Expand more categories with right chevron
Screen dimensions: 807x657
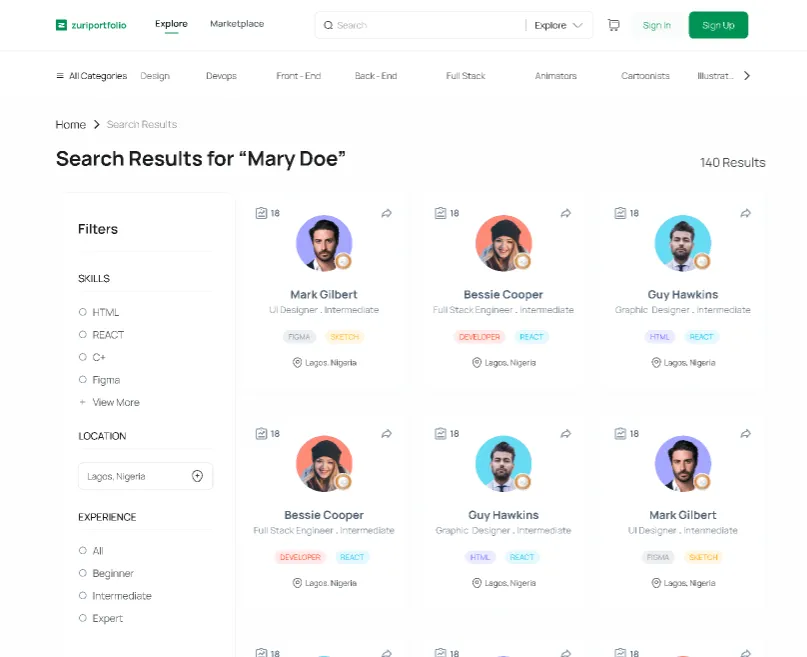click(x=747, y=76)
